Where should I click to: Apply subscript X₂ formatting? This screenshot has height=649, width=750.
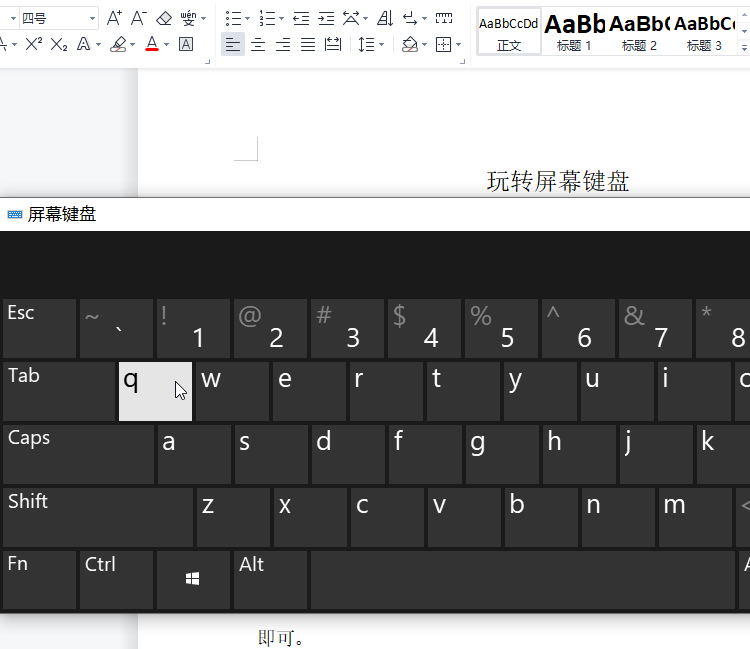[58, 44]
